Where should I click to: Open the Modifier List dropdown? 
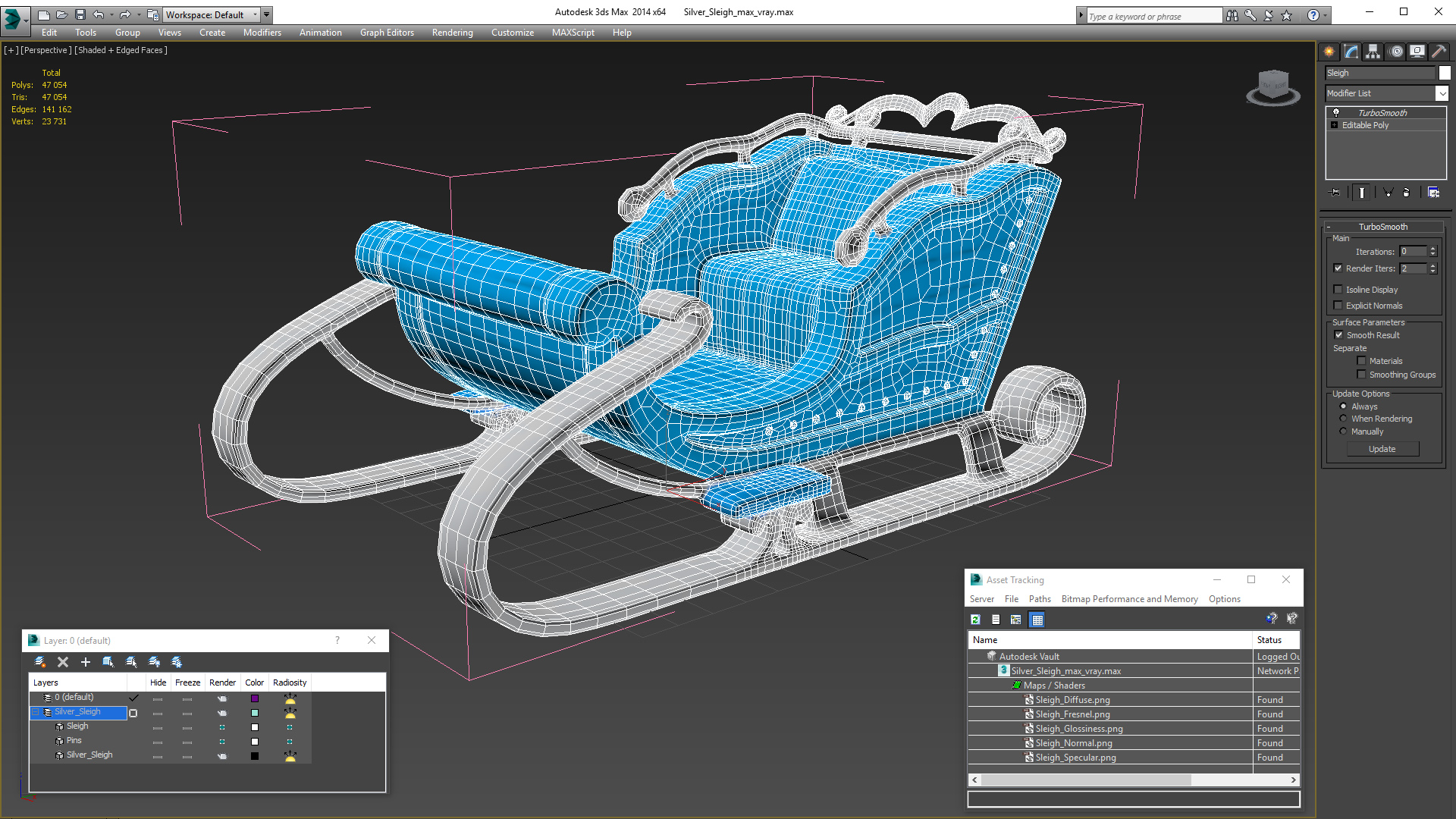click(x=1442, y=93)
